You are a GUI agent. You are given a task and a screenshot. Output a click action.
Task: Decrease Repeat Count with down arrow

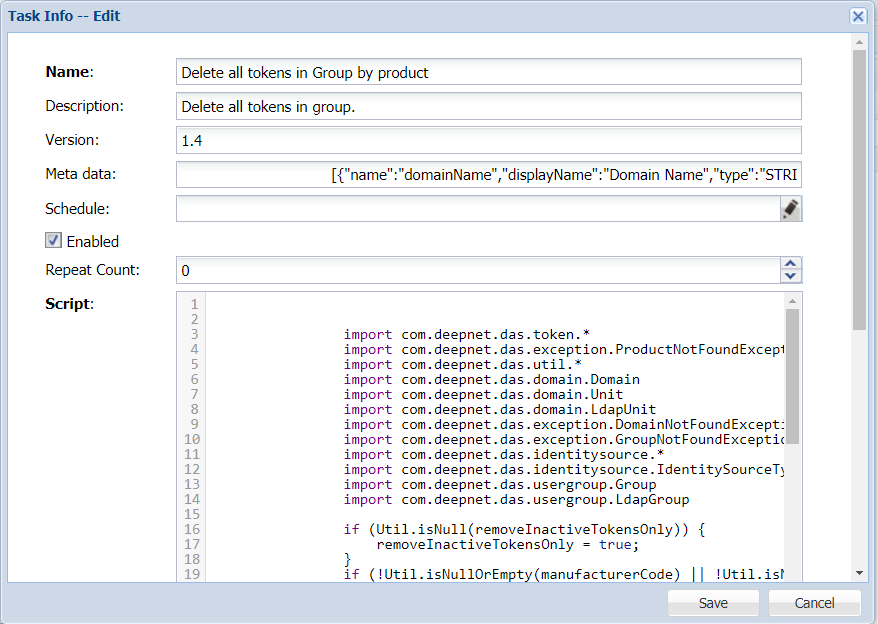coord(790,276)
